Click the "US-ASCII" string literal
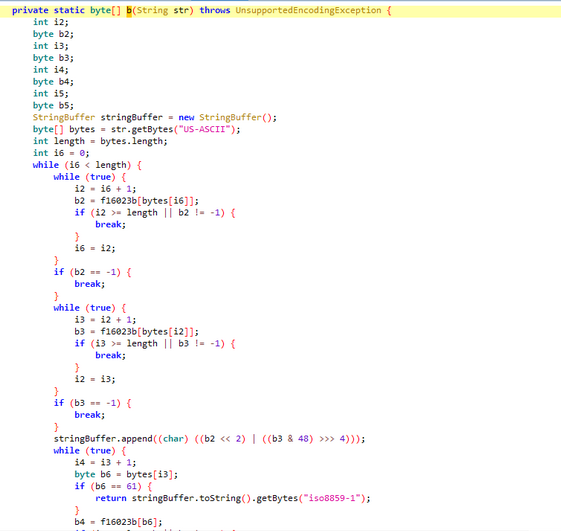Screen dimensions: 561x531 205,129
